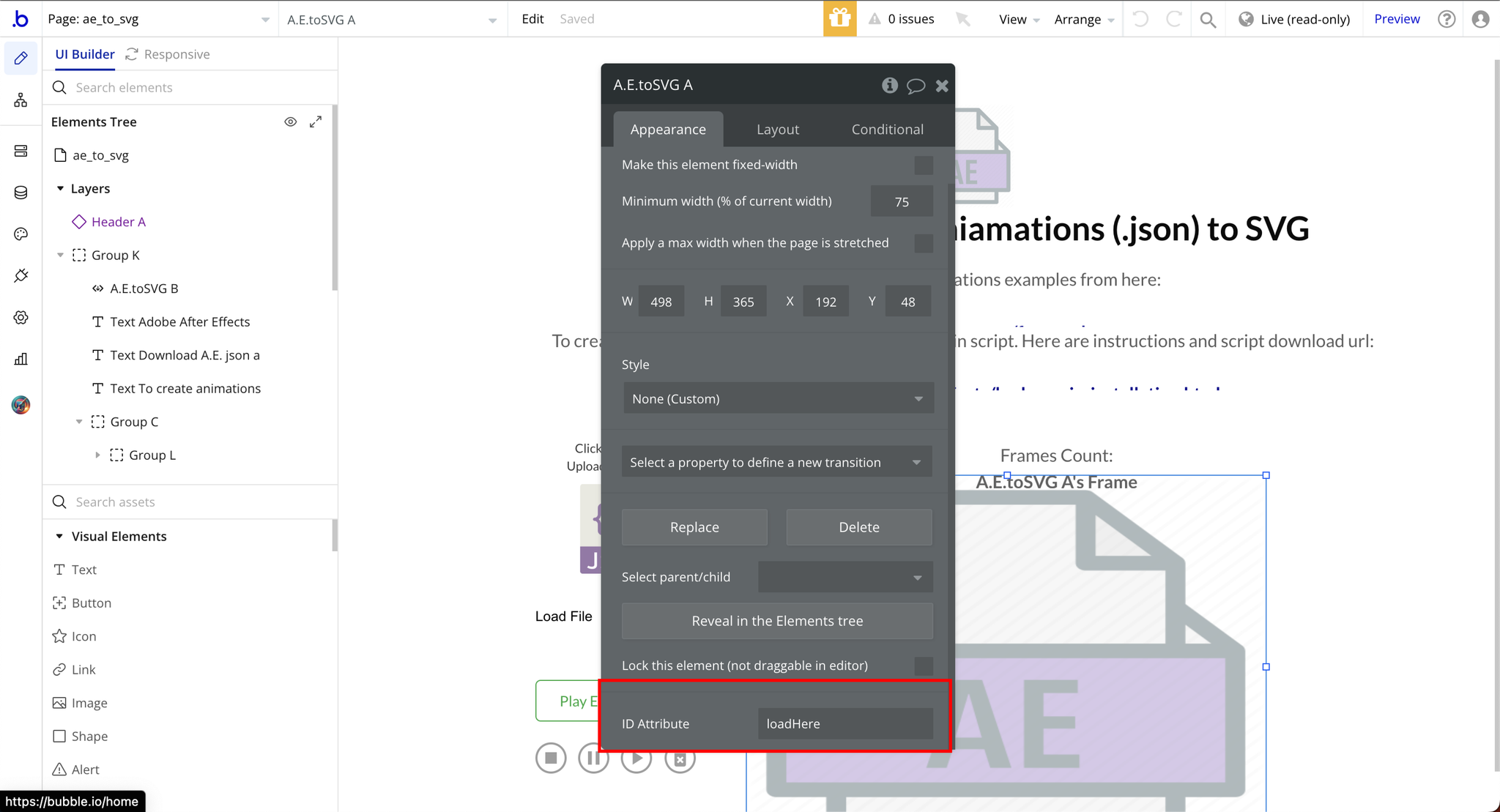Click Live (read-only) version button
Viewport: 1500px width, 812px height.
point(1294,19)
